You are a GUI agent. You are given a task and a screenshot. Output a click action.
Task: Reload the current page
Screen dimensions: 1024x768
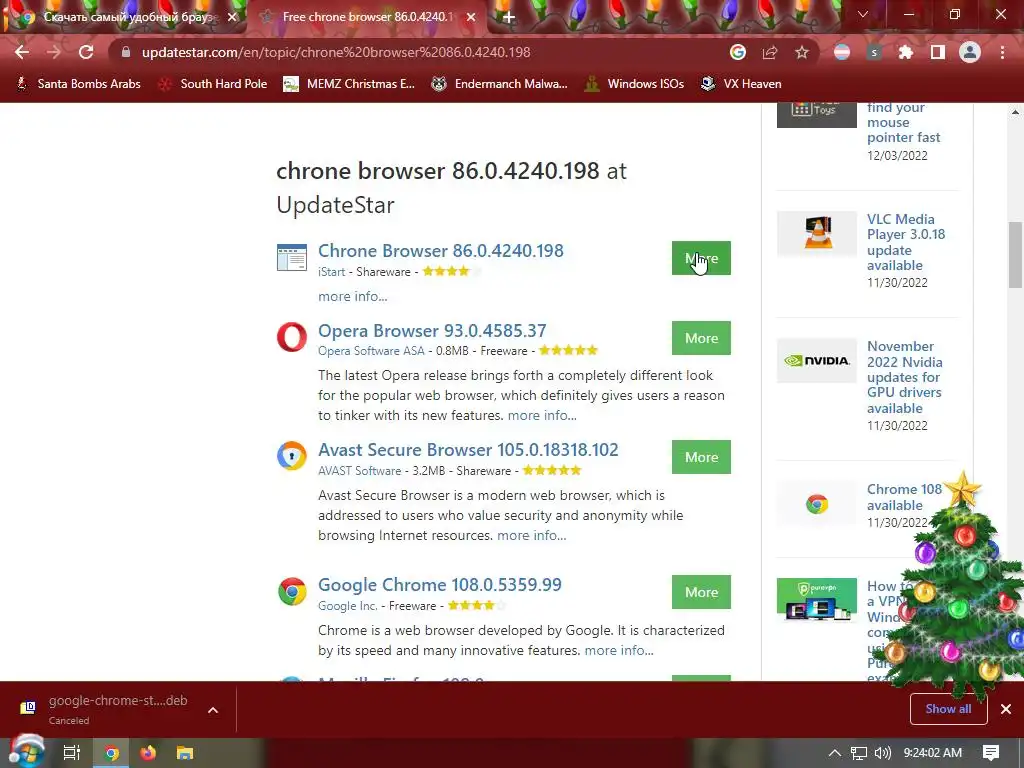pos(86,52)
